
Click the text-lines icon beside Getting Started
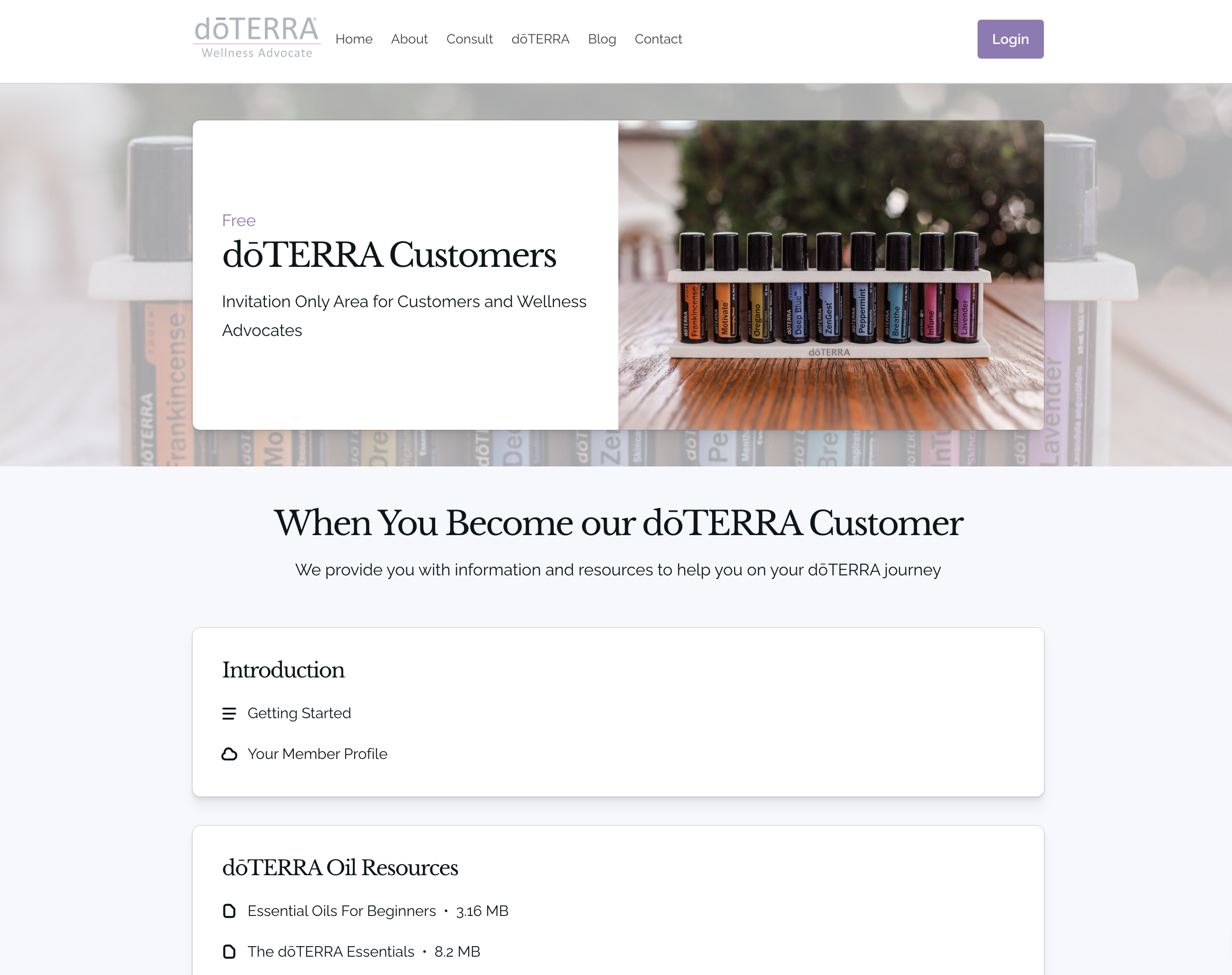tap(229, 714)
